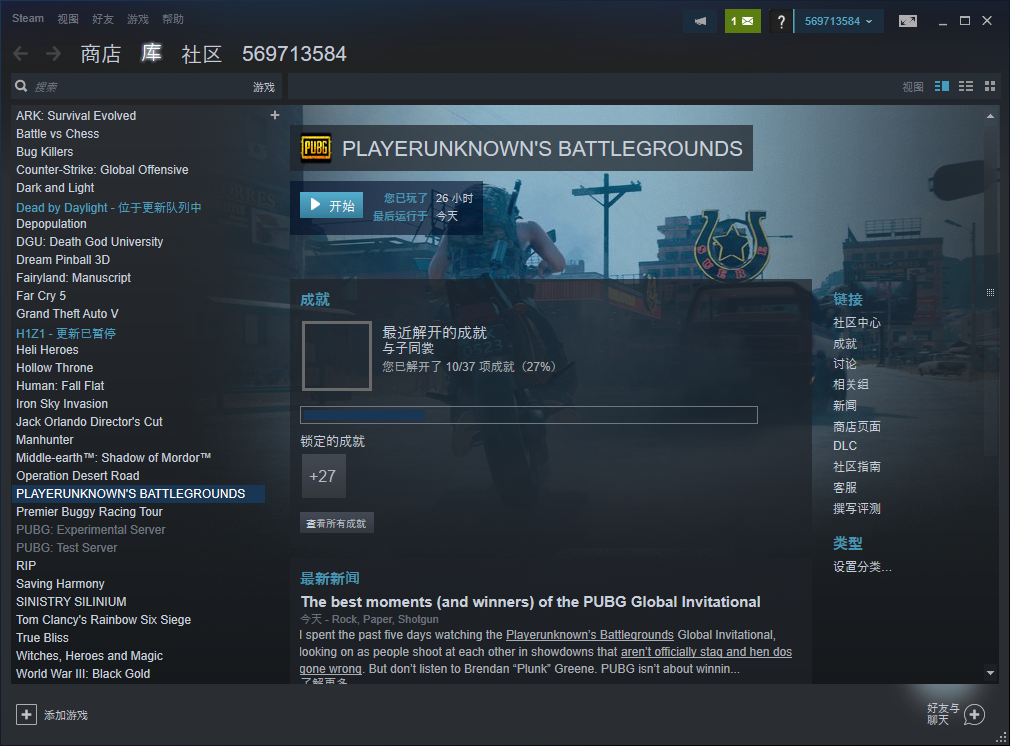Click in the 搜索 input field
The width and height of the screenshot is (1010, 746).
point(140,87)
